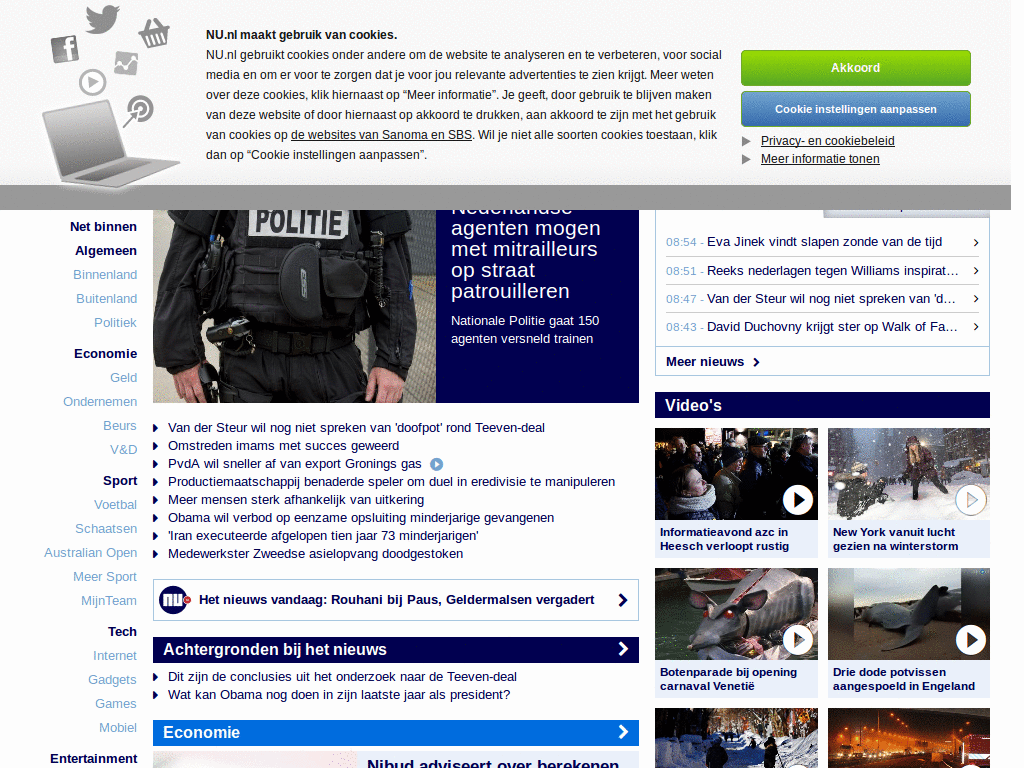Play video icon beside Gronings gas headline
This screenshot has width=1024, height=768.
436,464
